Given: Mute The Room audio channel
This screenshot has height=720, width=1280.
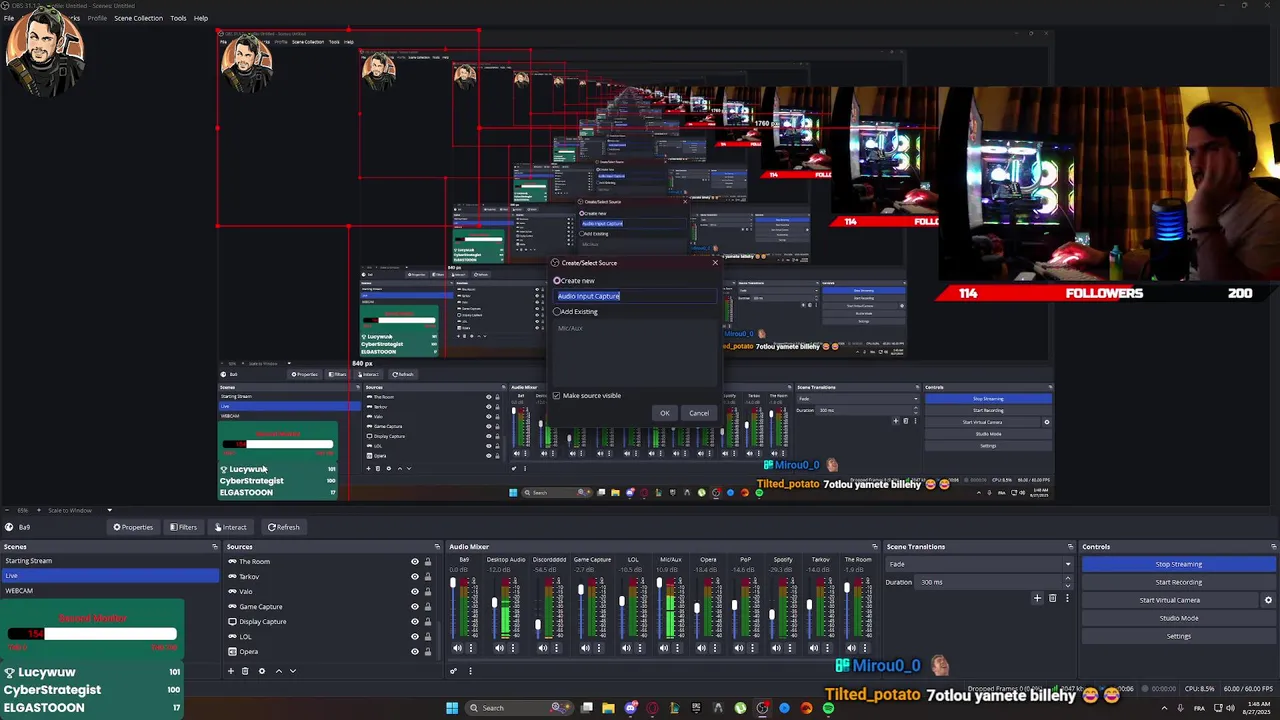Looking at the screenshot, I should point(851,648).
